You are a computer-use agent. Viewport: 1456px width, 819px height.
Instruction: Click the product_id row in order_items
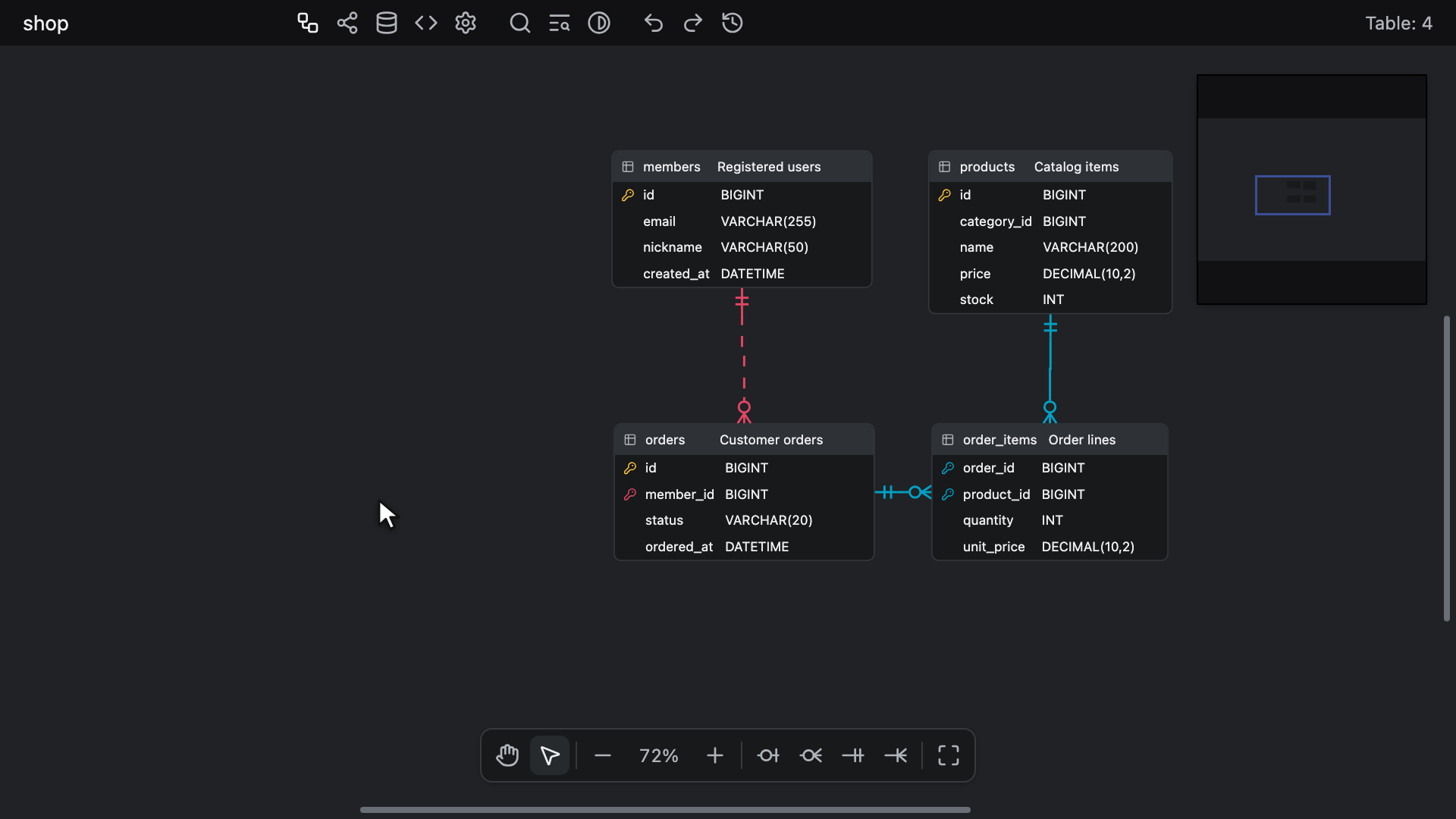[x=1050, y=494]
